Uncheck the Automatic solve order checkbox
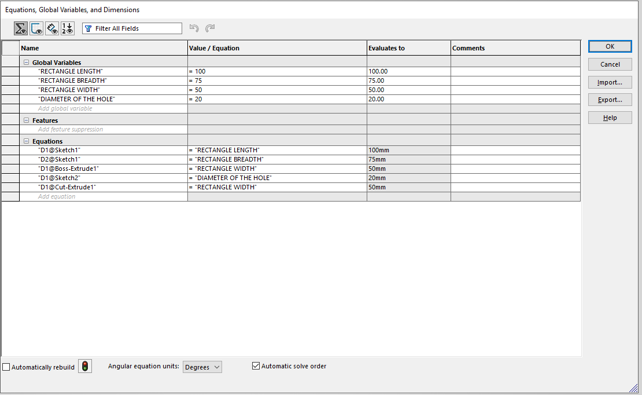The width and height of the screenshot is (642, 395). (x=256, y=366)
